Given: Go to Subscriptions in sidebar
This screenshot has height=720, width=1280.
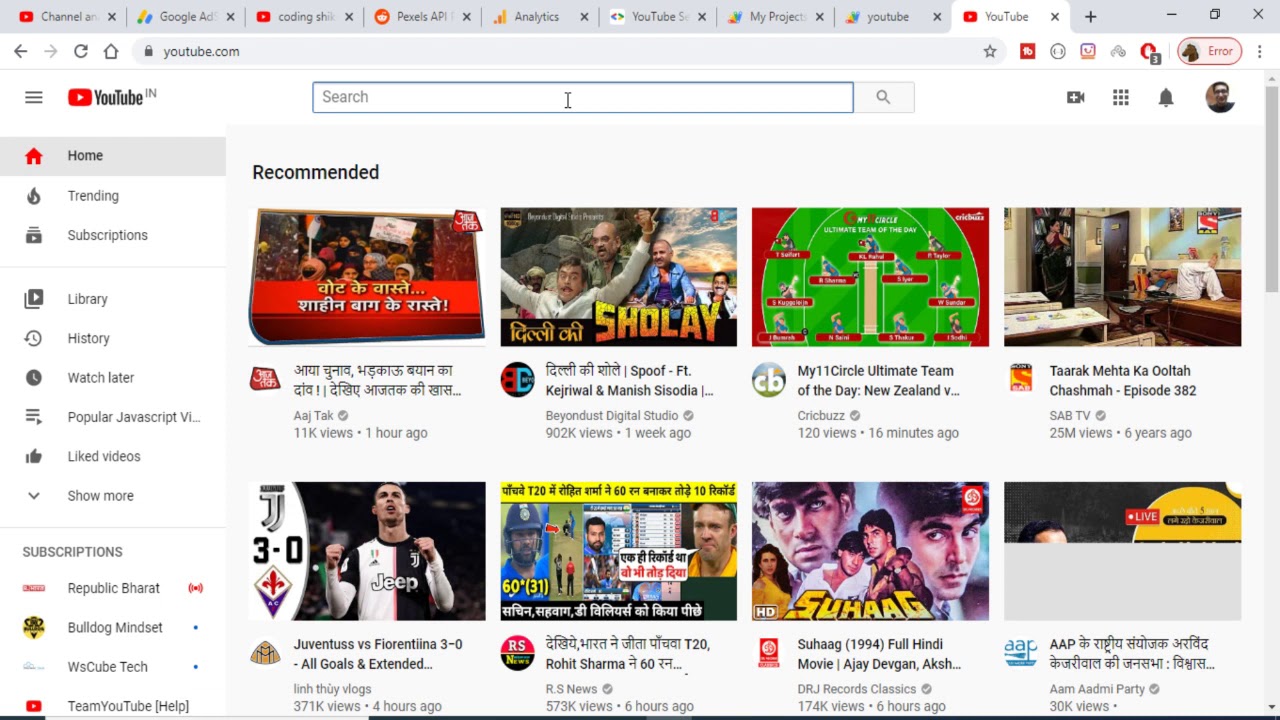Looking at the screenshot, I should tap(107, 235).
